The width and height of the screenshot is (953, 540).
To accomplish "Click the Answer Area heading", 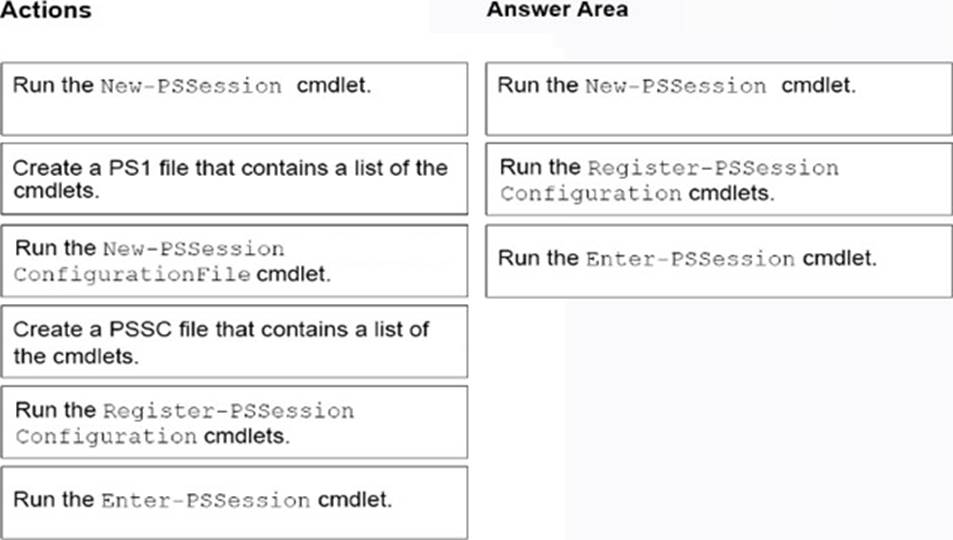I will [557, 10].
